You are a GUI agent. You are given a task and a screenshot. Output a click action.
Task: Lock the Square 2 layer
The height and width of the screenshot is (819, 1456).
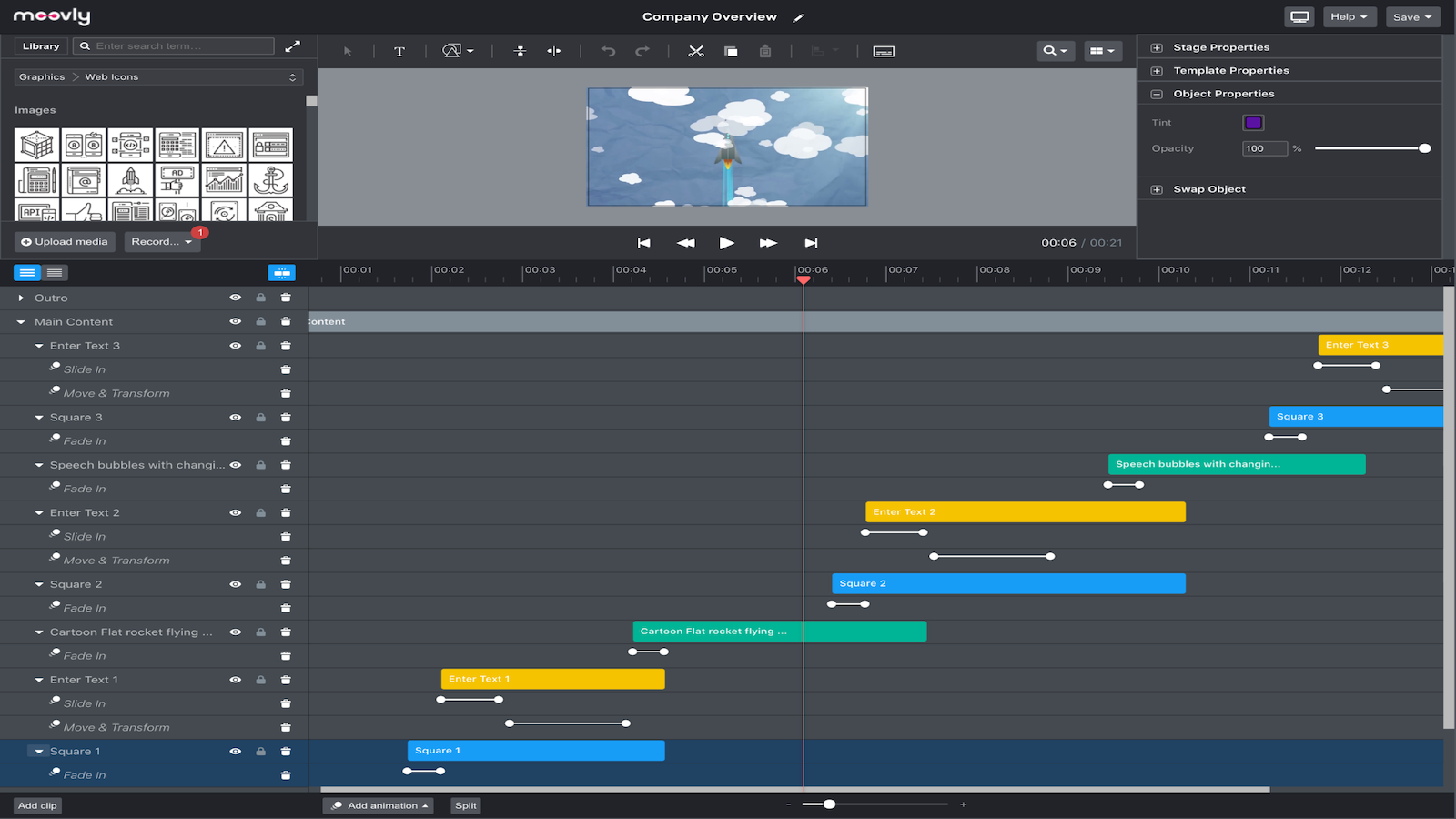[261, 584]
